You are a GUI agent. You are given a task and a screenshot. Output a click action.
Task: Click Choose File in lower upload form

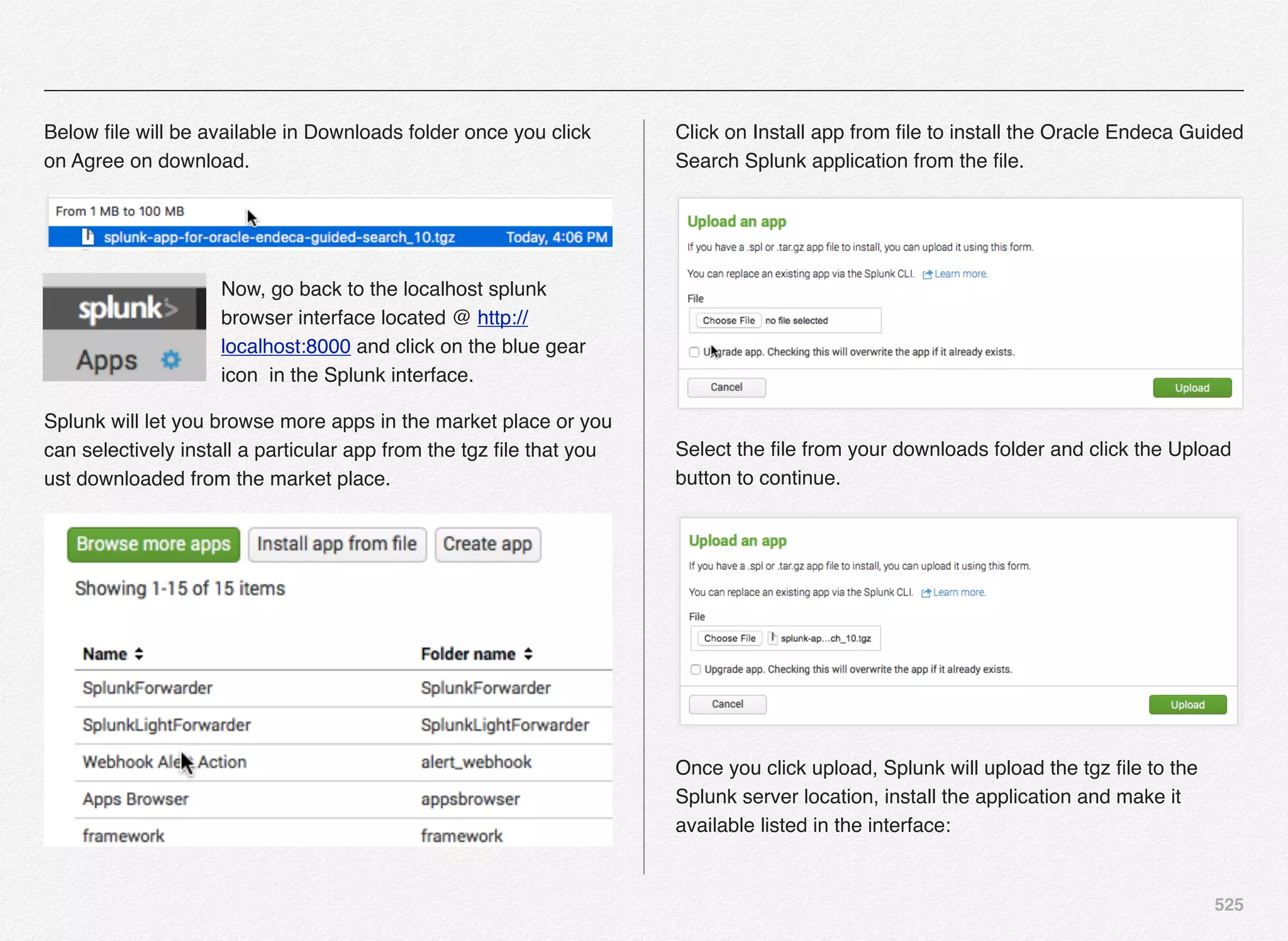tap(730, 638)
